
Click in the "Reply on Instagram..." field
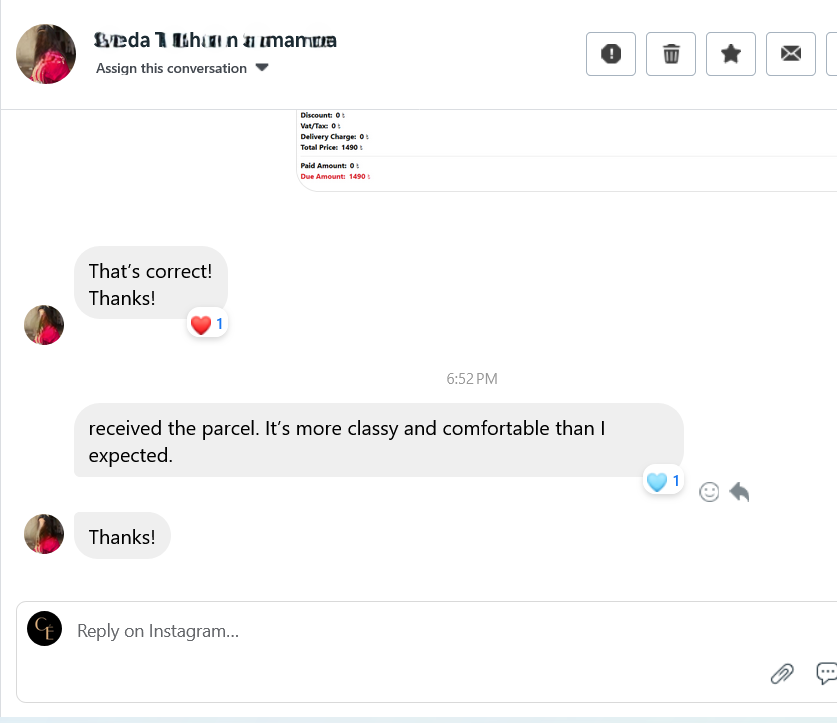pyautogui.click(x=400, y=631)
